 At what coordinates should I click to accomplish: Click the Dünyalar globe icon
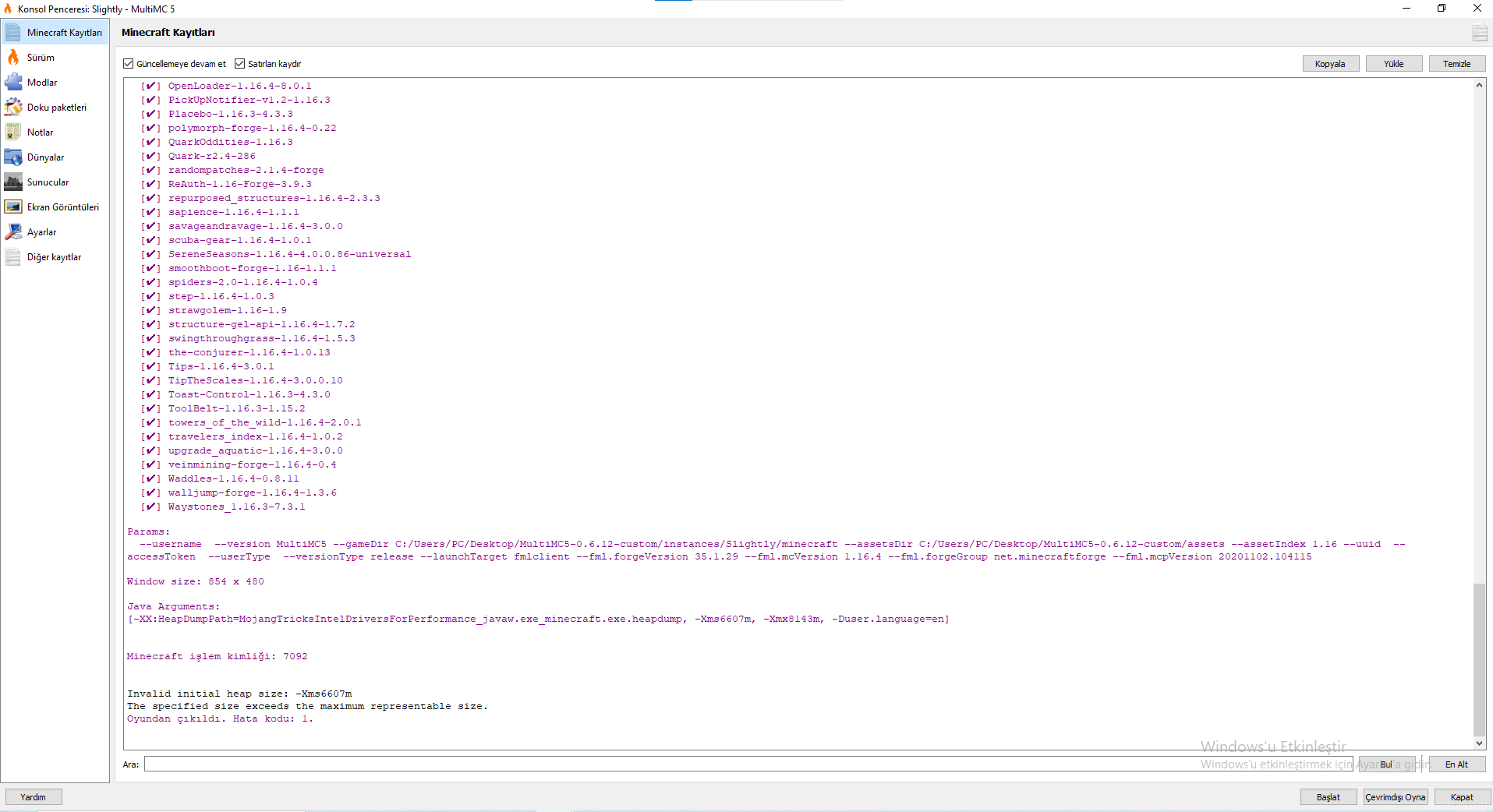[x=13, y=157]
